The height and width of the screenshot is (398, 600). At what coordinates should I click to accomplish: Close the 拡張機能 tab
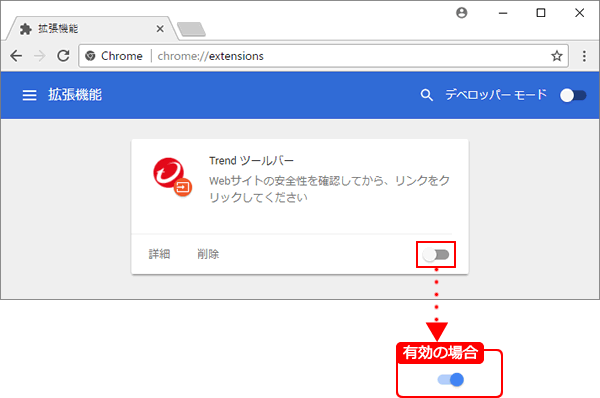pyautogui.click(x=160, y=29)
